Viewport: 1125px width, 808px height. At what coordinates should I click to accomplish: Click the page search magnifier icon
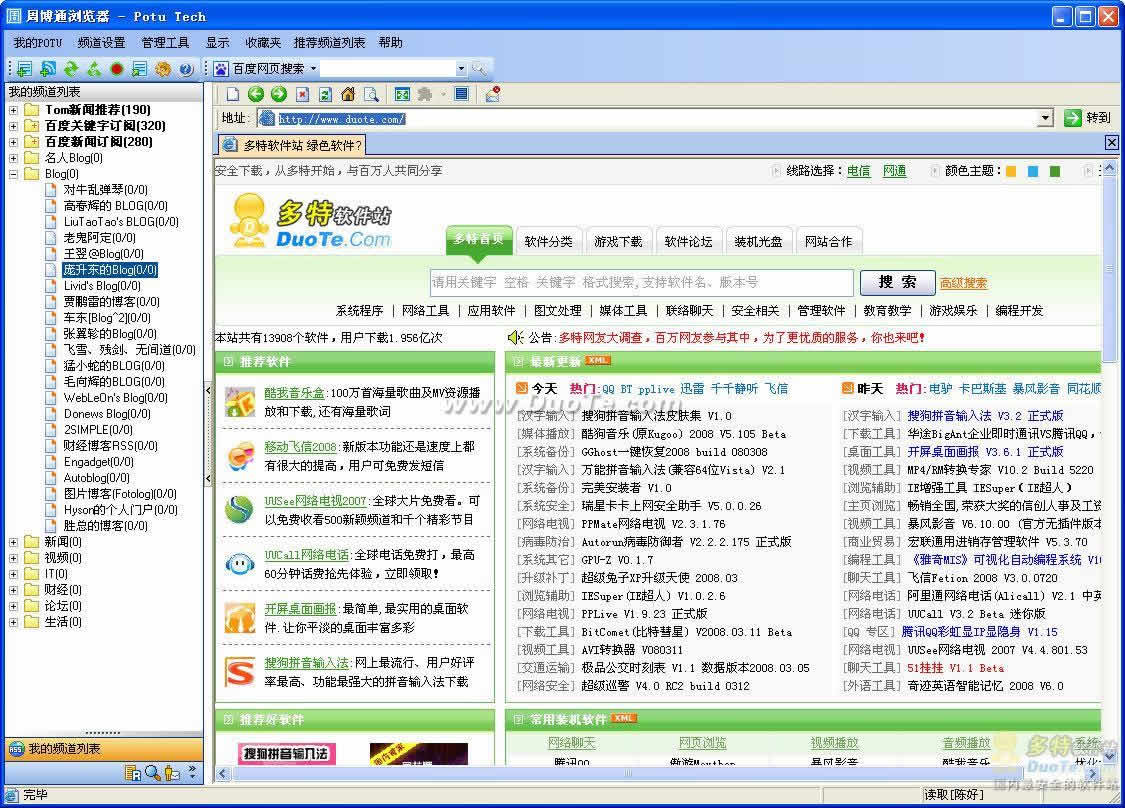point(371,94)
